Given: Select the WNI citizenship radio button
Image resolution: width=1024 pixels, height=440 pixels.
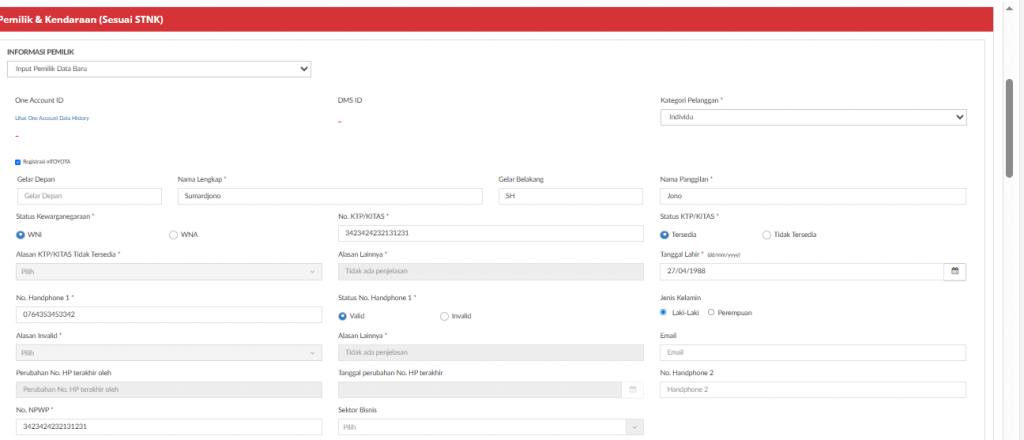Looking at the screenshot, I should [x=21, y=235].
